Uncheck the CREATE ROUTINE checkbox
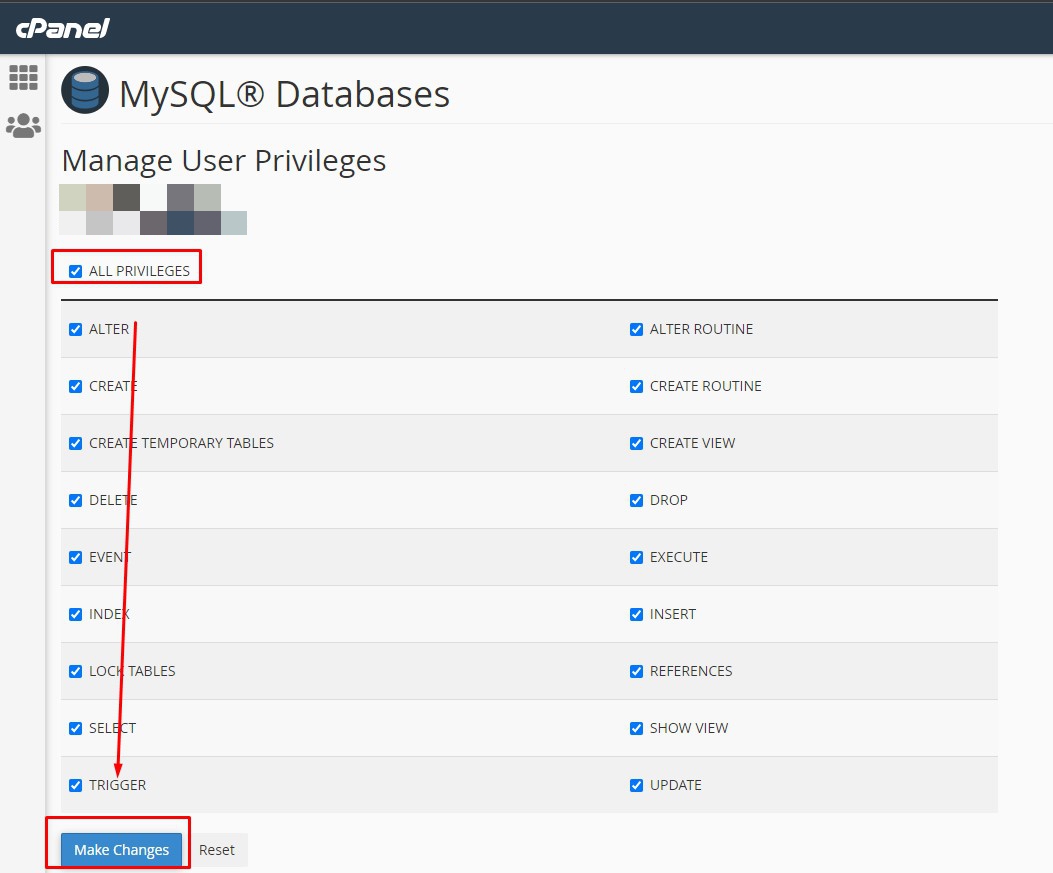Viewport: 1053px width, 873px height. pyautogui.click(x=636, y=386)
